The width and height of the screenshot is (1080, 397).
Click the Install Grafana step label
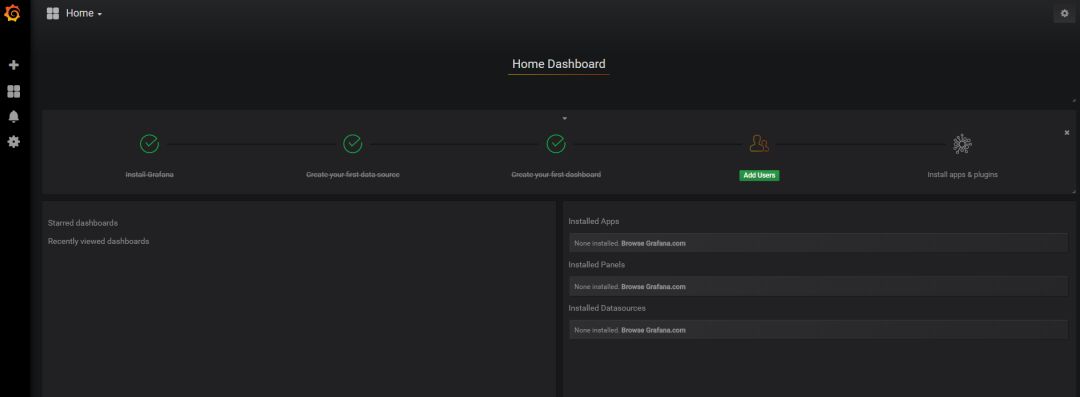(x=149, y=175)
